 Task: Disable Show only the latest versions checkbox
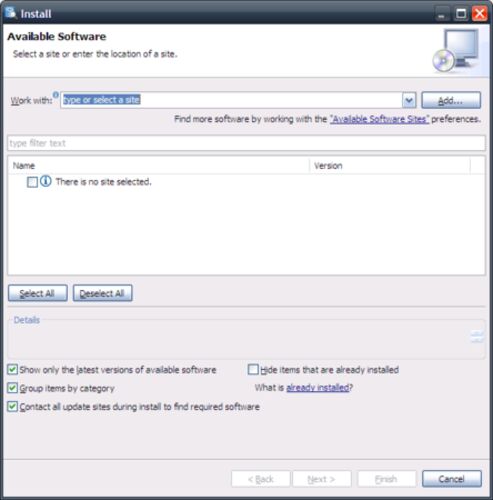point(13,370)
